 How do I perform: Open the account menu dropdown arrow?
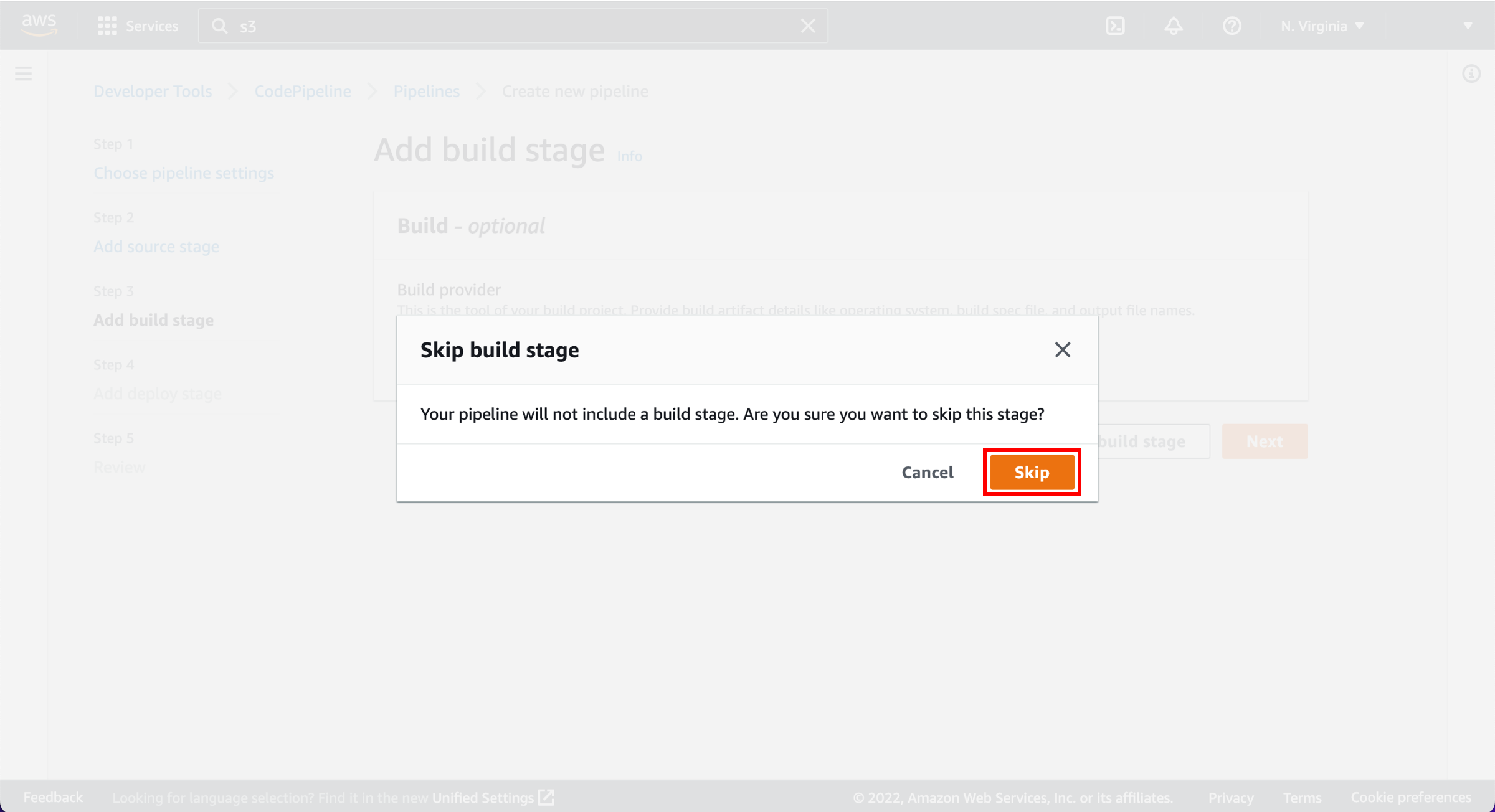[x=1468, y=26]
